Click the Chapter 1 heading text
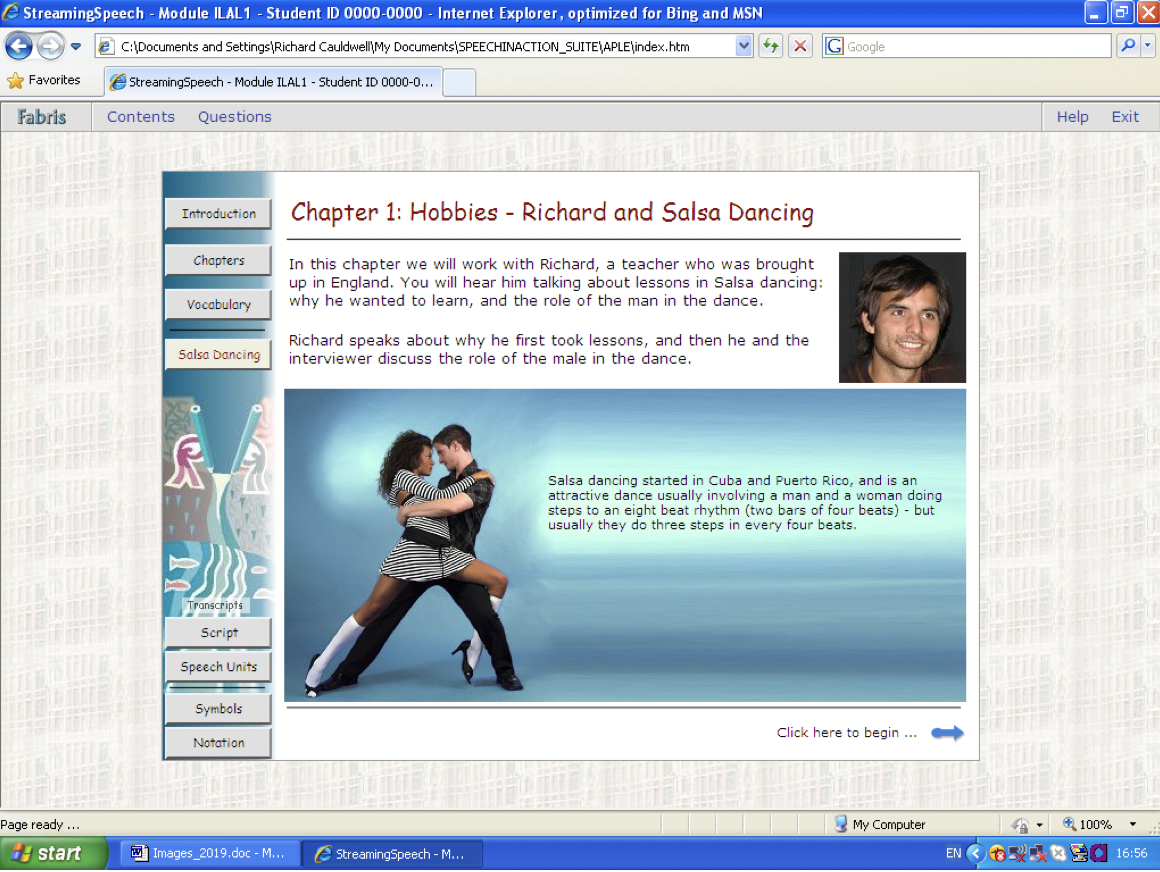This screenshot has height=872, width=1160. 552,212
